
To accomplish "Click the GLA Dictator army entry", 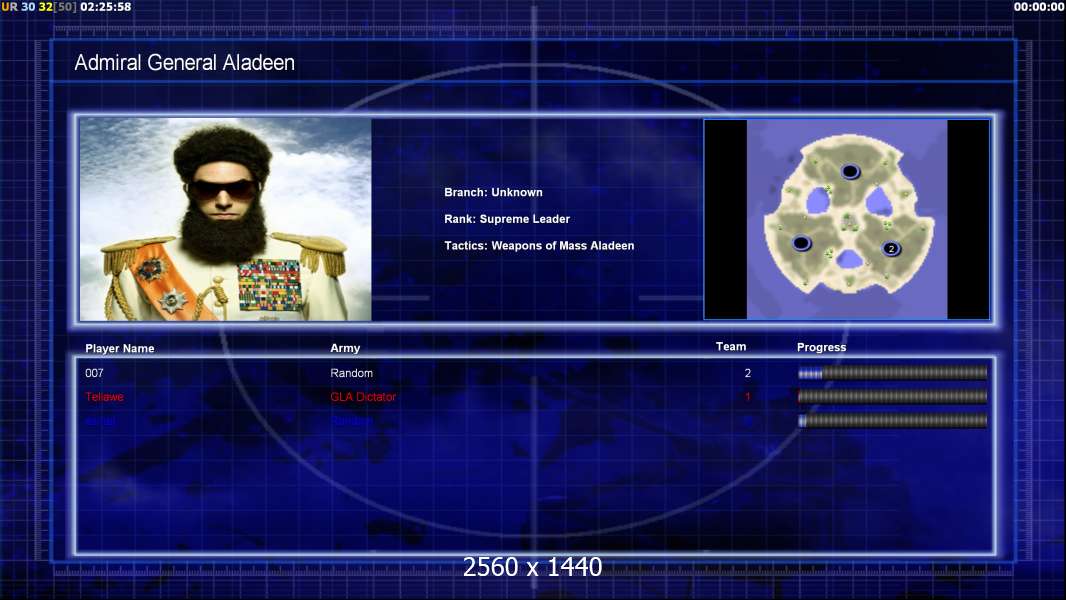I will (363, 397).
